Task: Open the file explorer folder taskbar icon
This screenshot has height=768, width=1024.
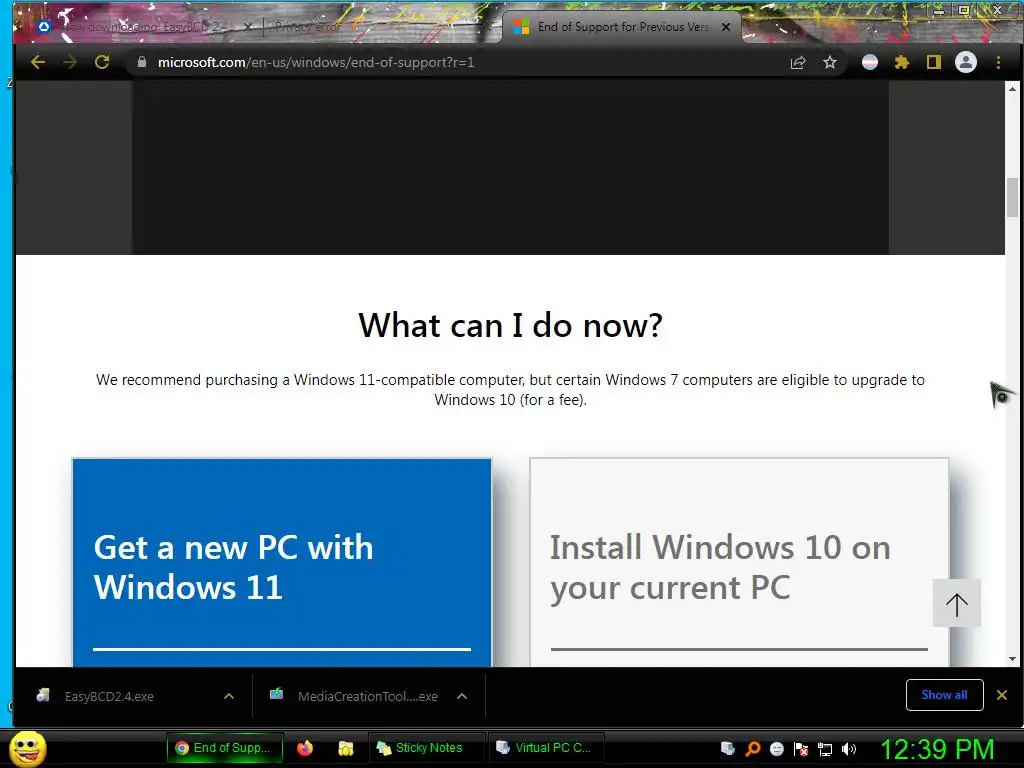Action: pos(345,748)
